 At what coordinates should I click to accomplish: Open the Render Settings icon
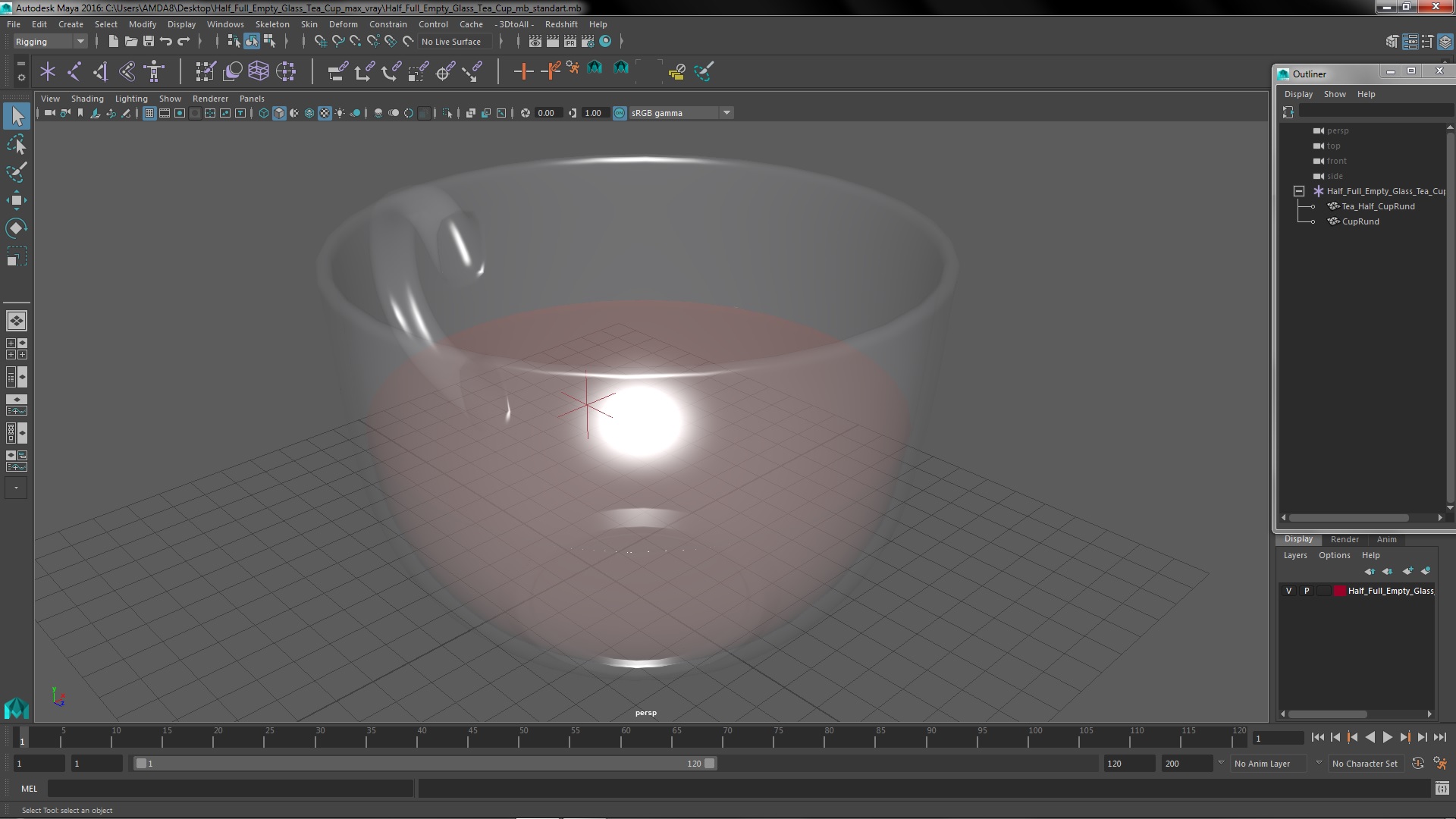[x=588, y=42]
